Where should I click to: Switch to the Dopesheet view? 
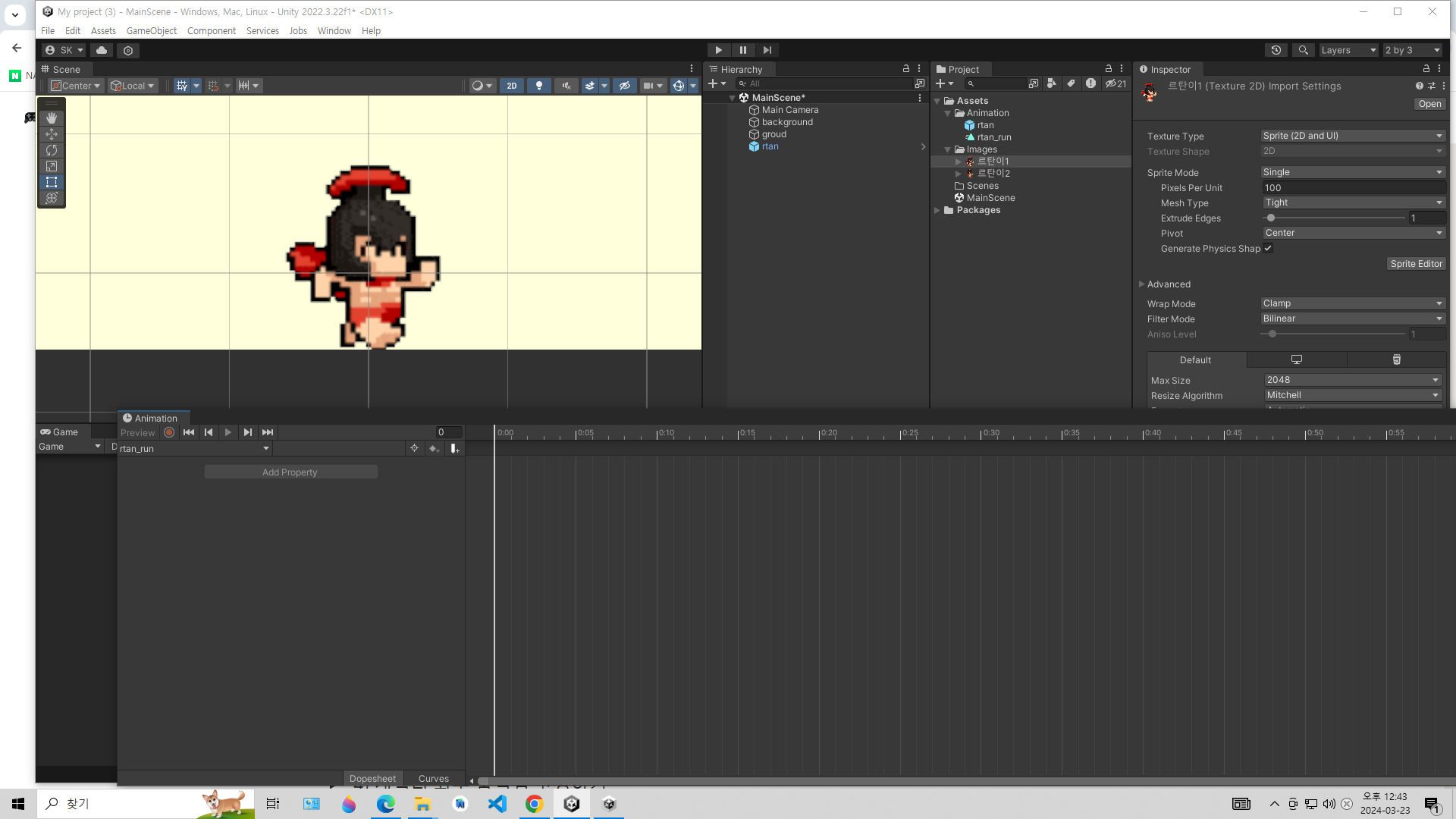click(x=372, y=778)
